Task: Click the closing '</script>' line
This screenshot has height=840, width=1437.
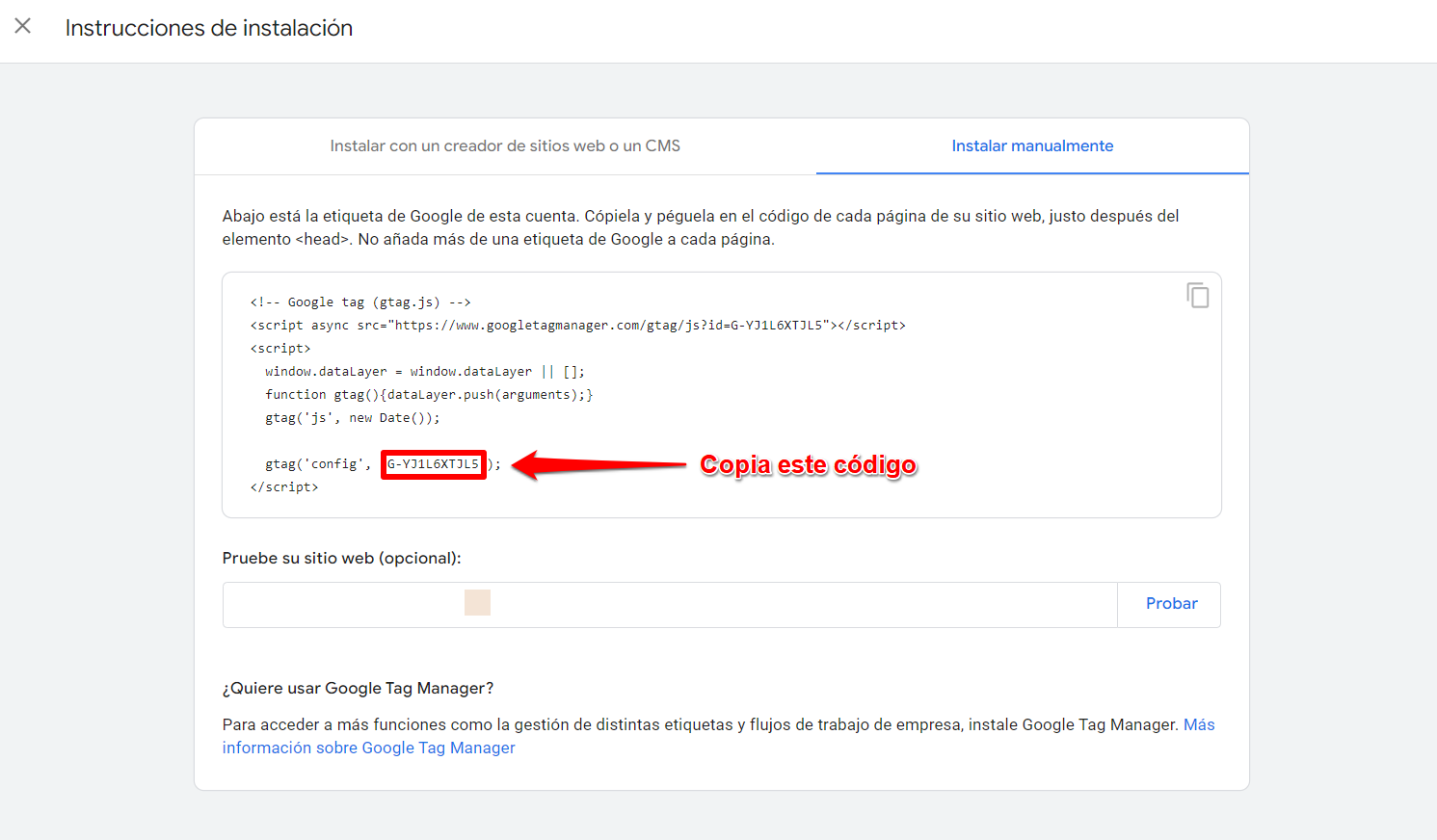Action: click(x=284, y=487)
